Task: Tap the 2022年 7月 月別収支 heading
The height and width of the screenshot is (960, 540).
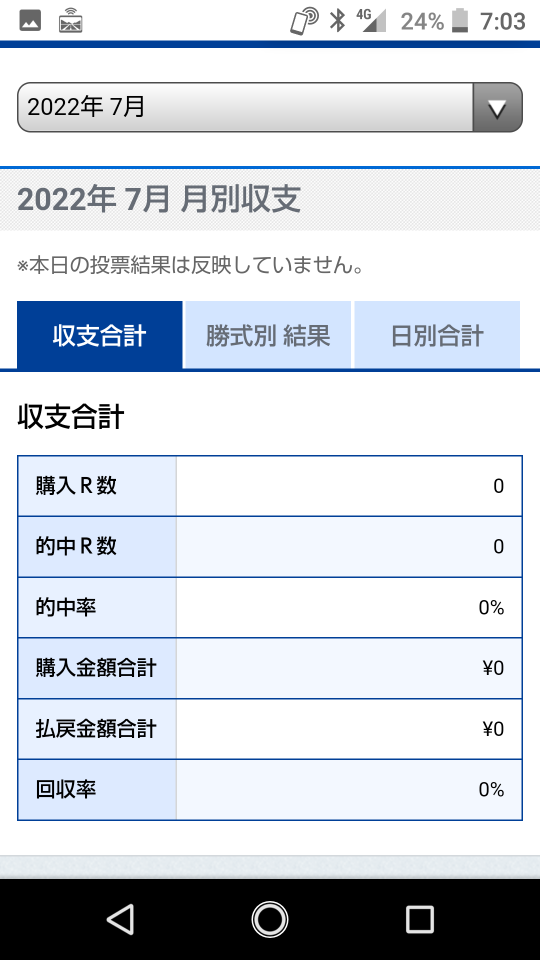Action: (x=159, y=199)
